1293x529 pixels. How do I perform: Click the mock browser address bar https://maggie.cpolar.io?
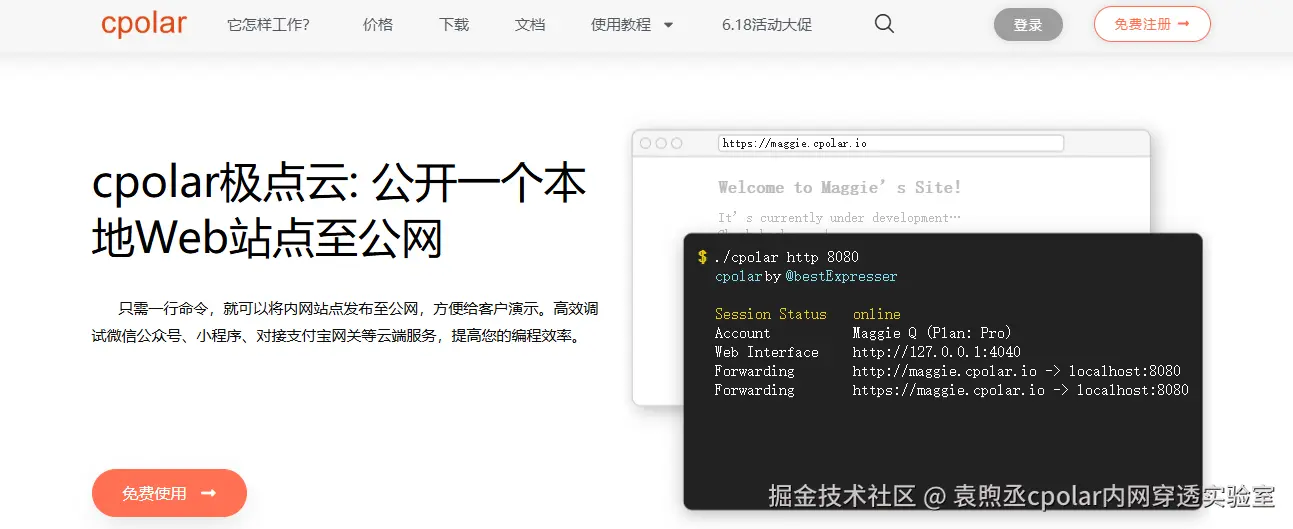[890, 143]
